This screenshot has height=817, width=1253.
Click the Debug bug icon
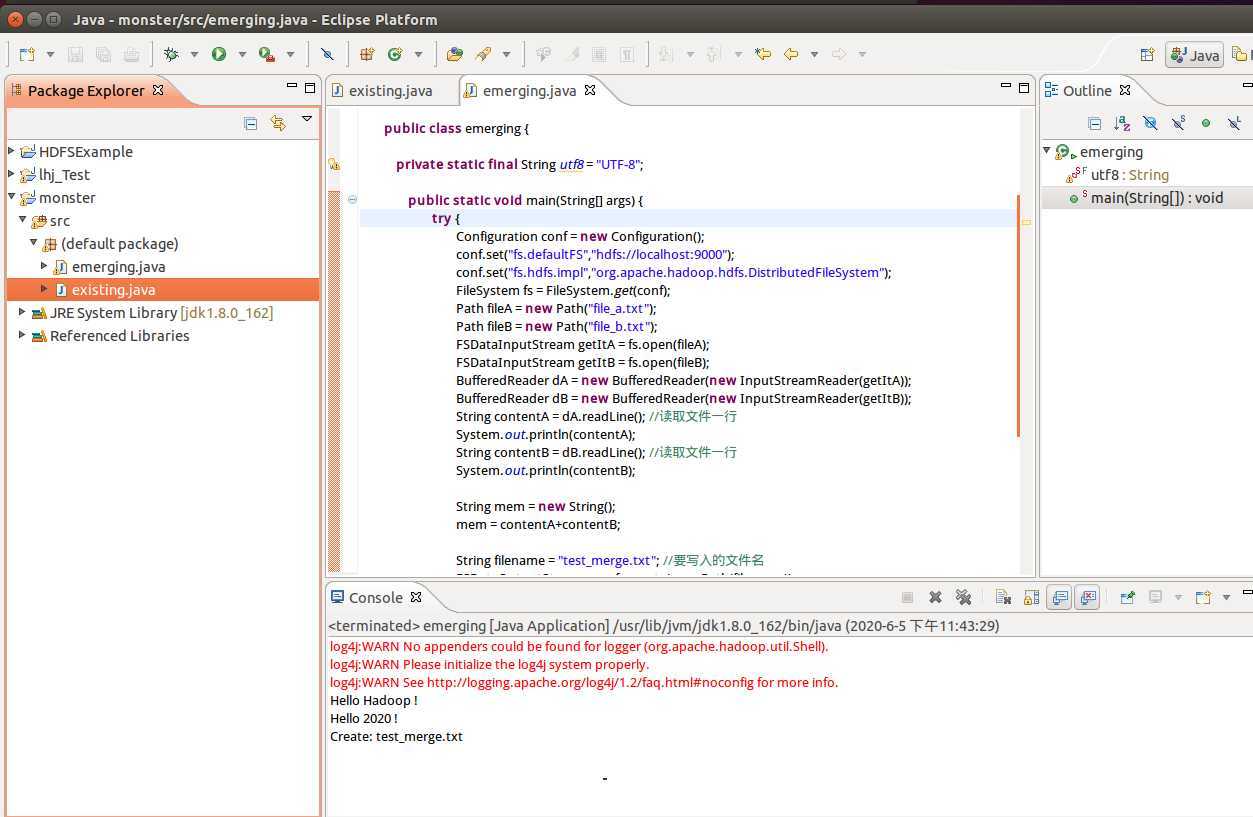click(x=171, y=54)
